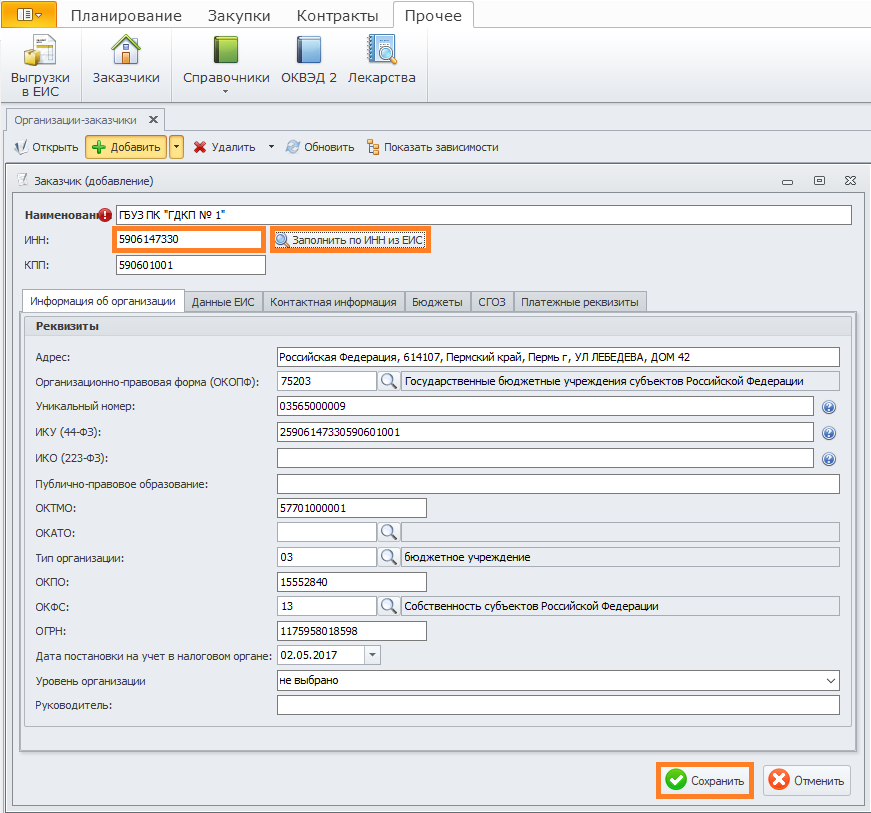Image resolution: width=871 pixels, height=813 pixels.
Task: Click the ОКФС lookup magnifier icon
Action: 388,606
